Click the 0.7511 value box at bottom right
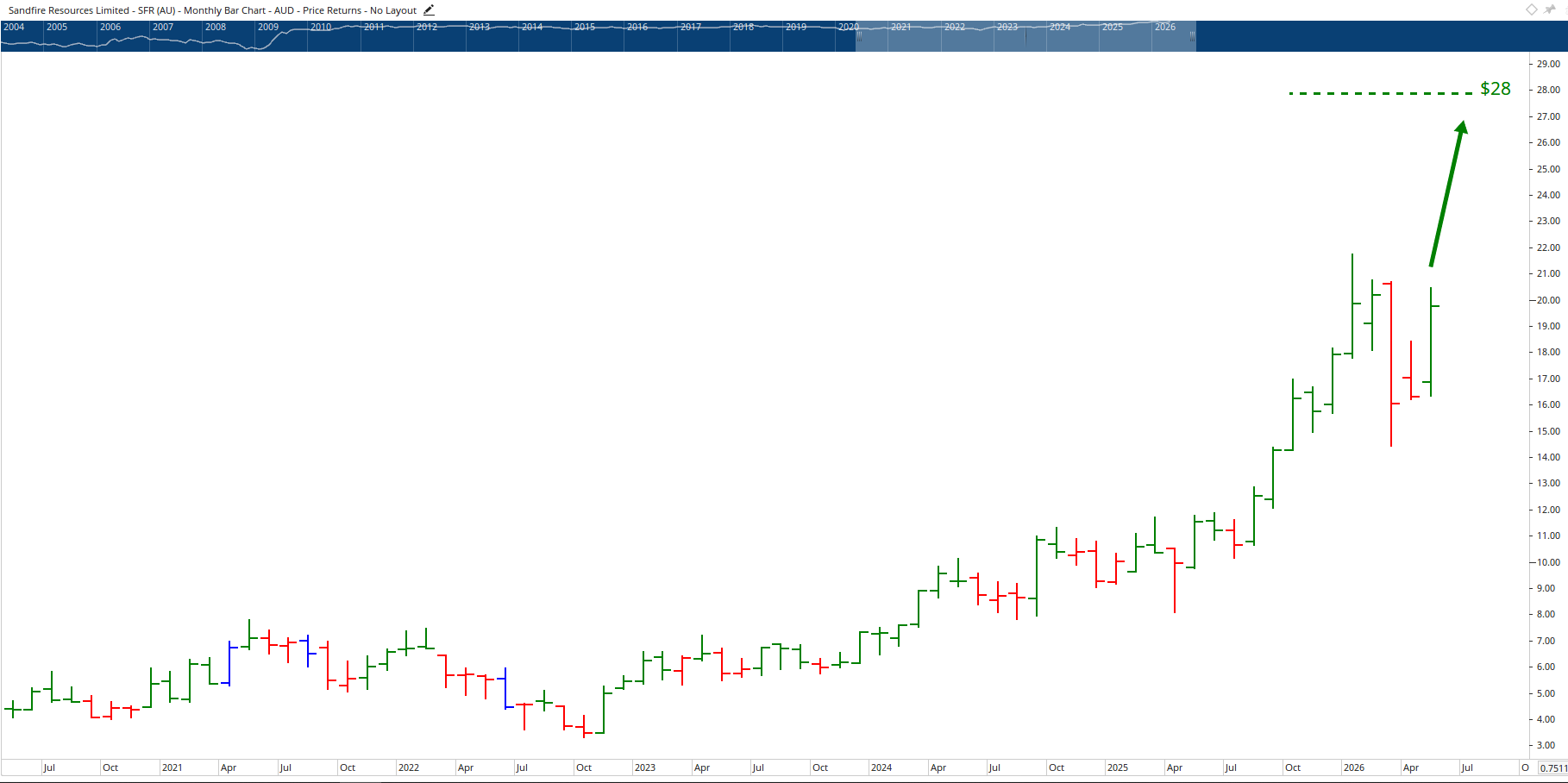This screenshot has height=783, width=1568. tap(1552, 767)
